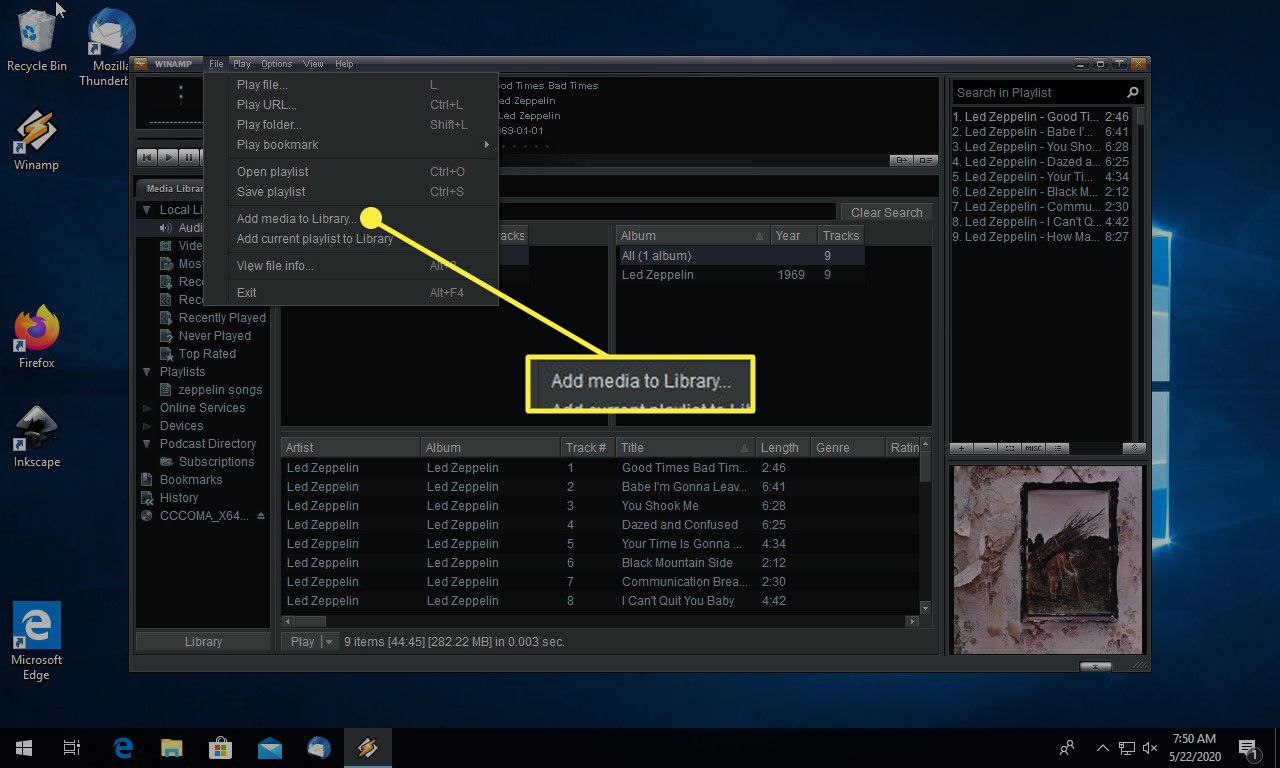
Task: Expand the Devices tree node
Action: point(147,426)
